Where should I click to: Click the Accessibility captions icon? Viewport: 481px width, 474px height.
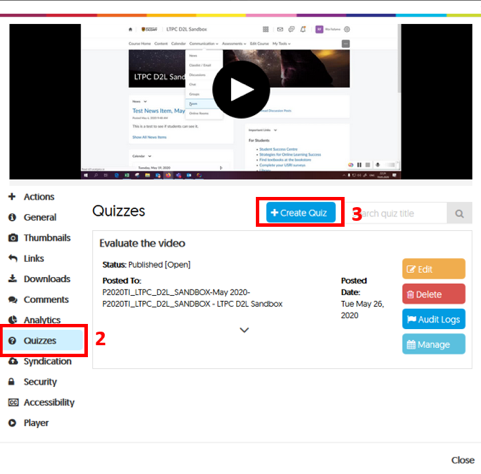pyautogui.click(x=13, y=402)
